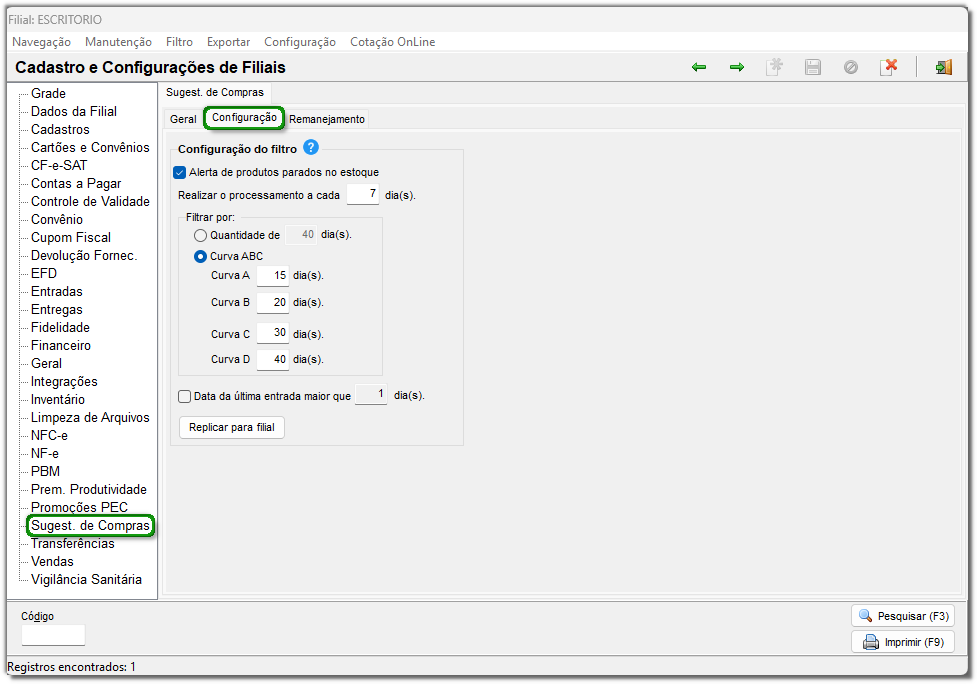The height and width of the screenshot is (684, 977).
Task: Switch to the Remanejamento tab
Action: point(327,119)
